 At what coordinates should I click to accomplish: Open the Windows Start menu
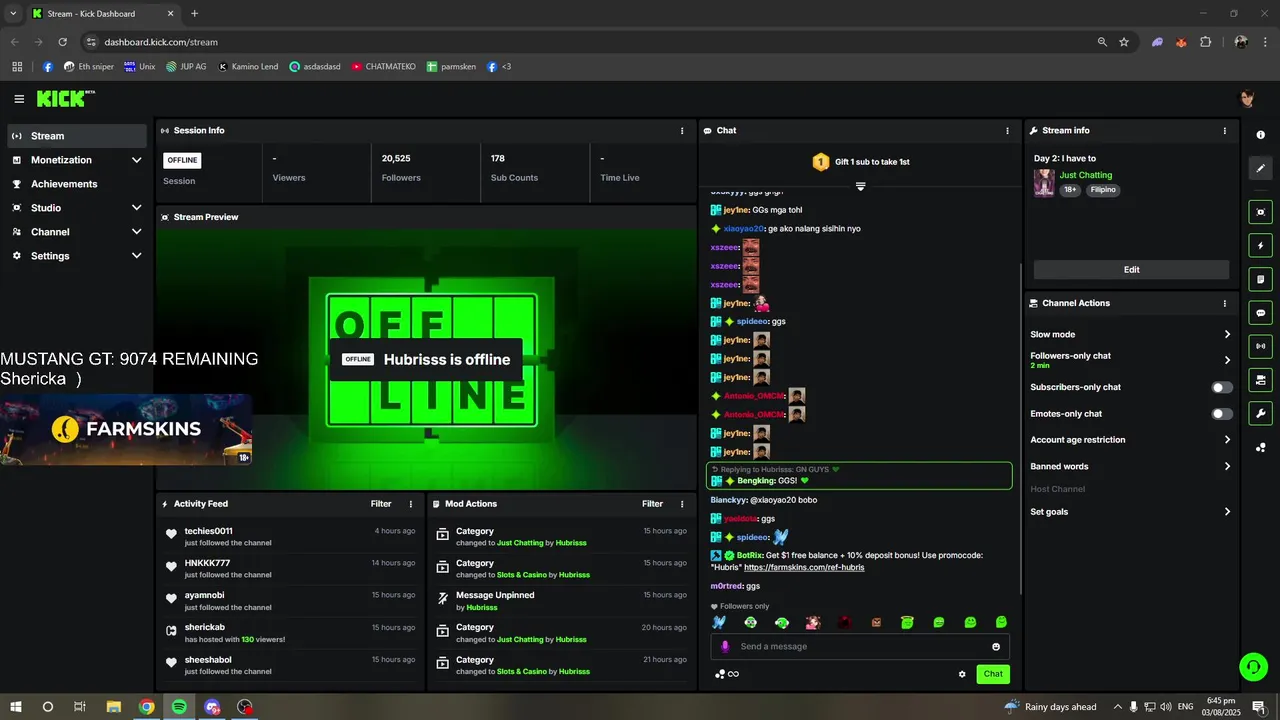(x=15, y=707)
